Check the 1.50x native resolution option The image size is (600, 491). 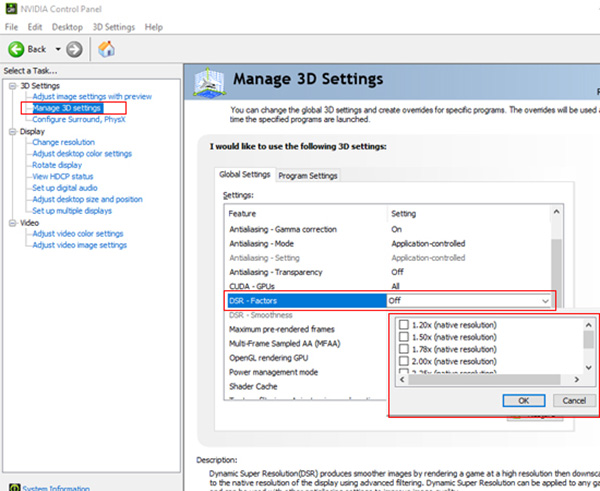click(404, 338)
